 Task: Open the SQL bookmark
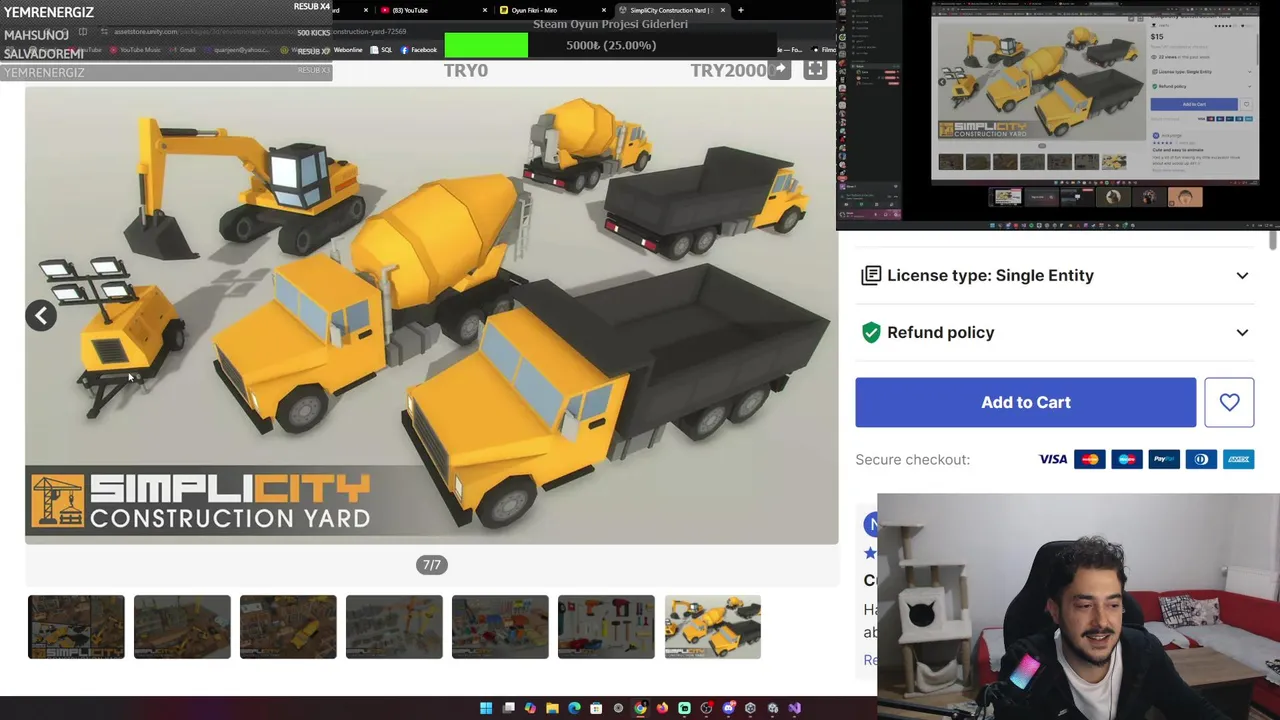click(382, 50)
